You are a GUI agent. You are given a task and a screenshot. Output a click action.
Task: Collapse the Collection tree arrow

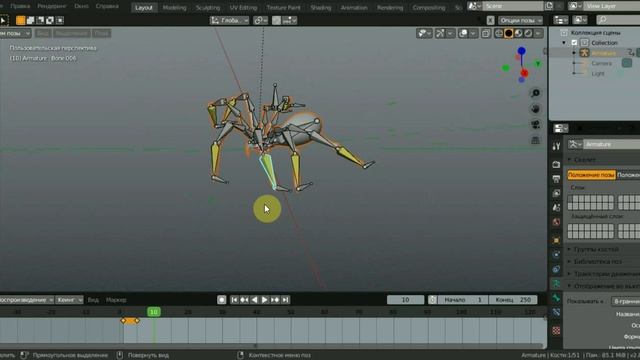point(564,42)
